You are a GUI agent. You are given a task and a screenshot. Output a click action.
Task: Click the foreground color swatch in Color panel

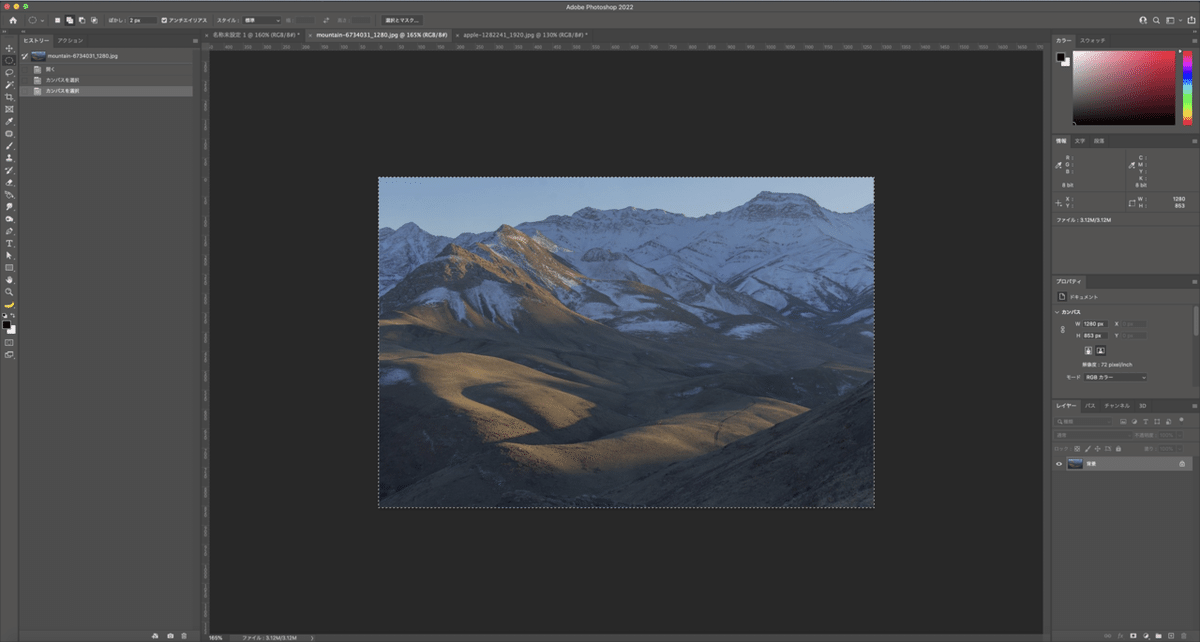coord(1060,57)
